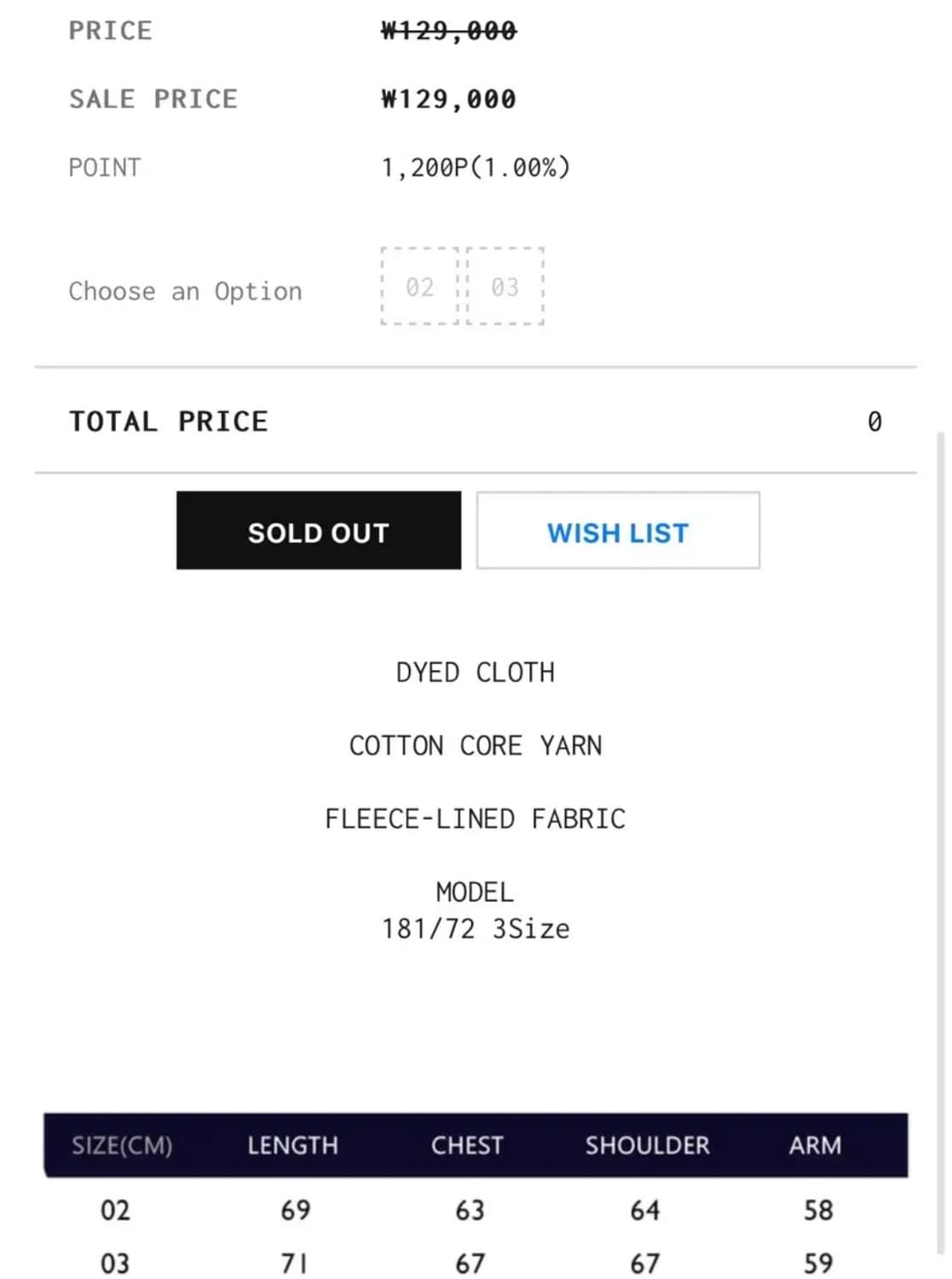Click size 03 row in size table

pos(115,1263)
